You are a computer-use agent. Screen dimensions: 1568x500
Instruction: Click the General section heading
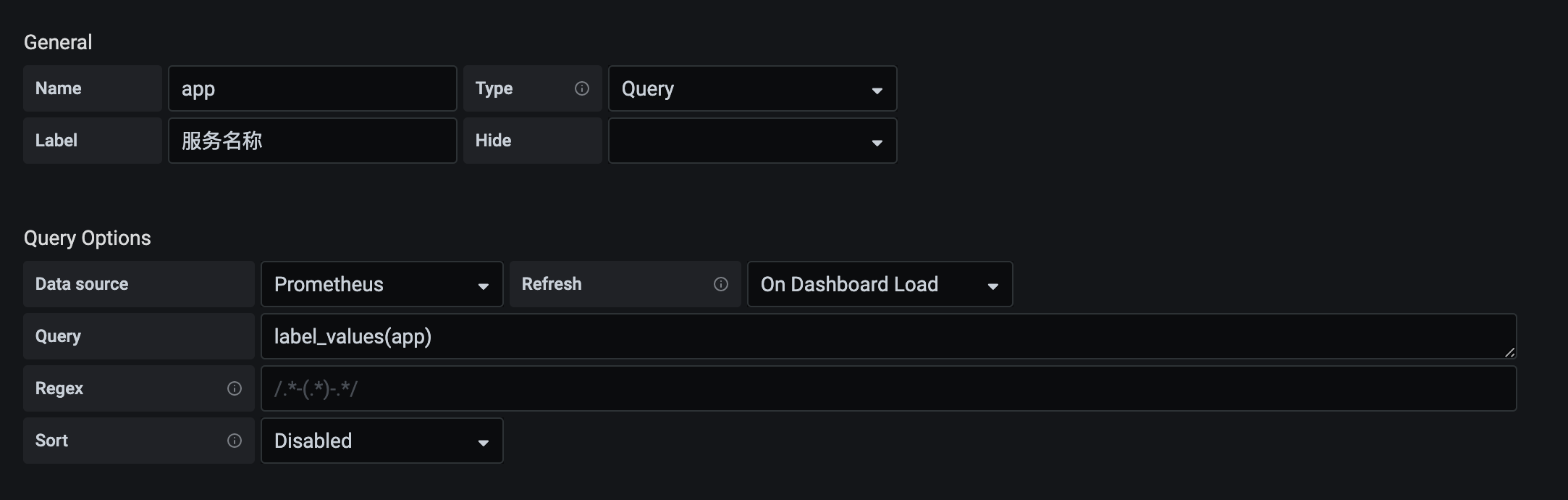pos(58,42)
